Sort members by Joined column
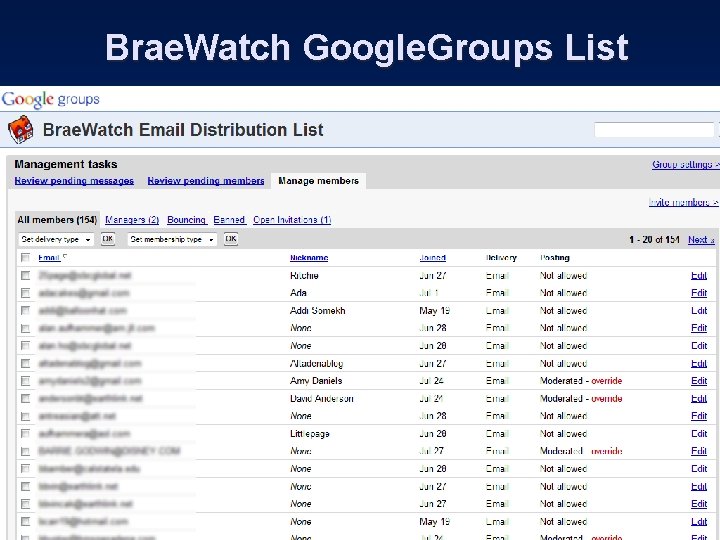Screen dimensions: 720x540 pyautogui.click(x=433, y=258)
